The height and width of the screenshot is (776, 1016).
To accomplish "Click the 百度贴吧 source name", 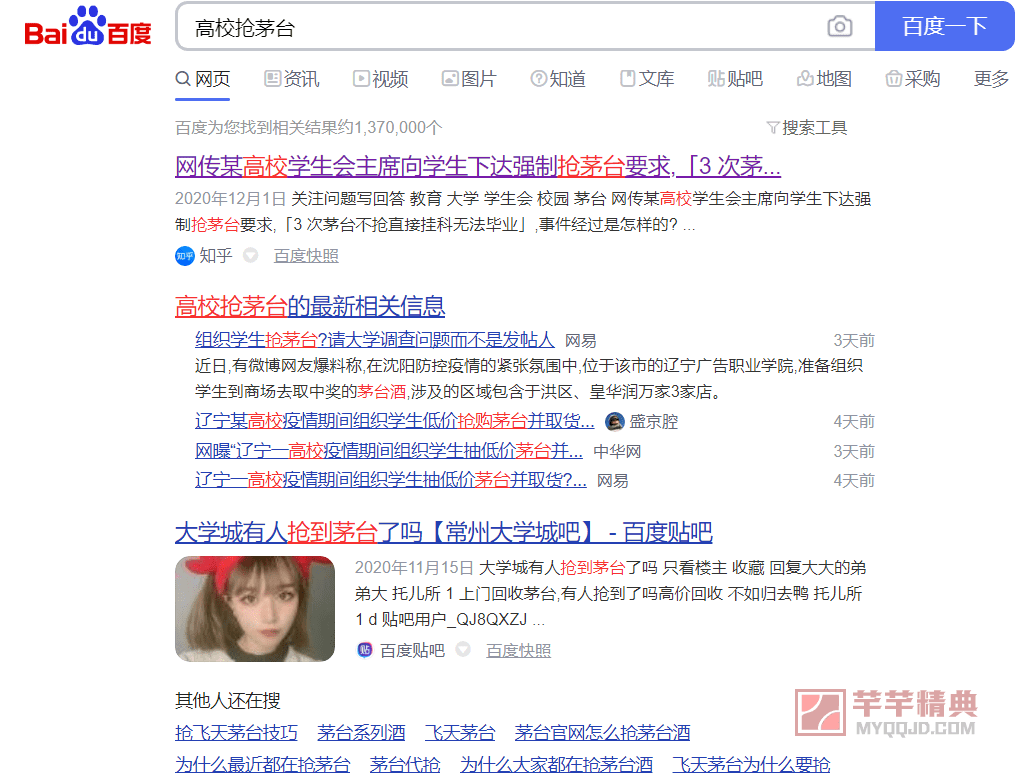I will pos(412,650).
